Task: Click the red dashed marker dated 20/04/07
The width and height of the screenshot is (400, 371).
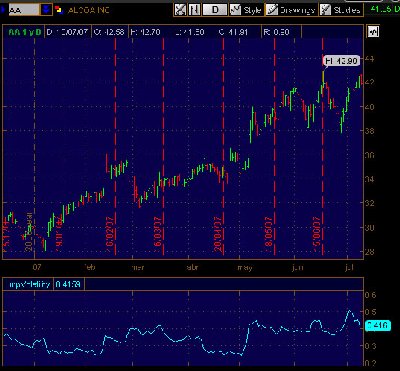Action: (223, 147)
